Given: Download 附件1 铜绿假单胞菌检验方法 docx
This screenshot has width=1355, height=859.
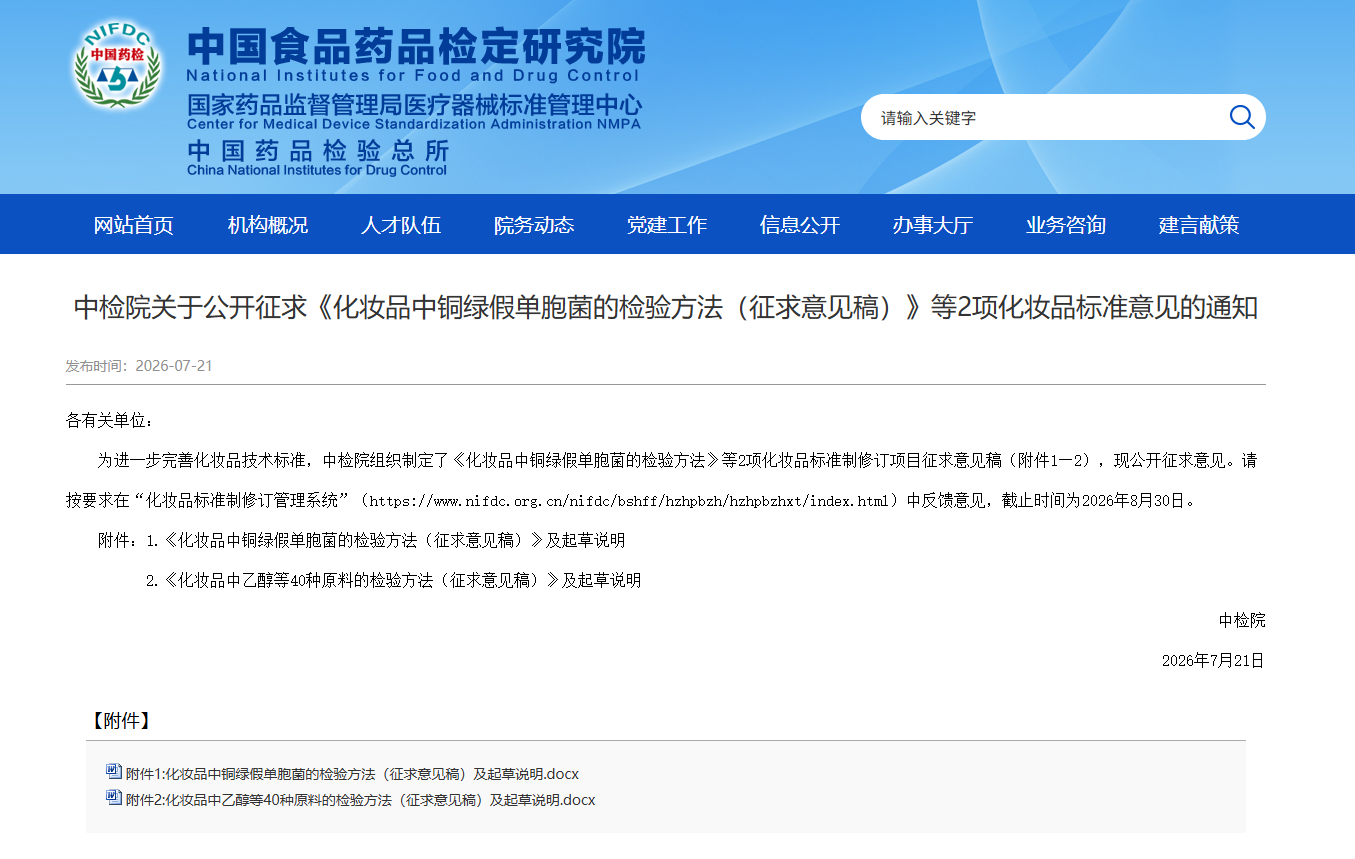Looking at the screenshot, I should point(352,774).
